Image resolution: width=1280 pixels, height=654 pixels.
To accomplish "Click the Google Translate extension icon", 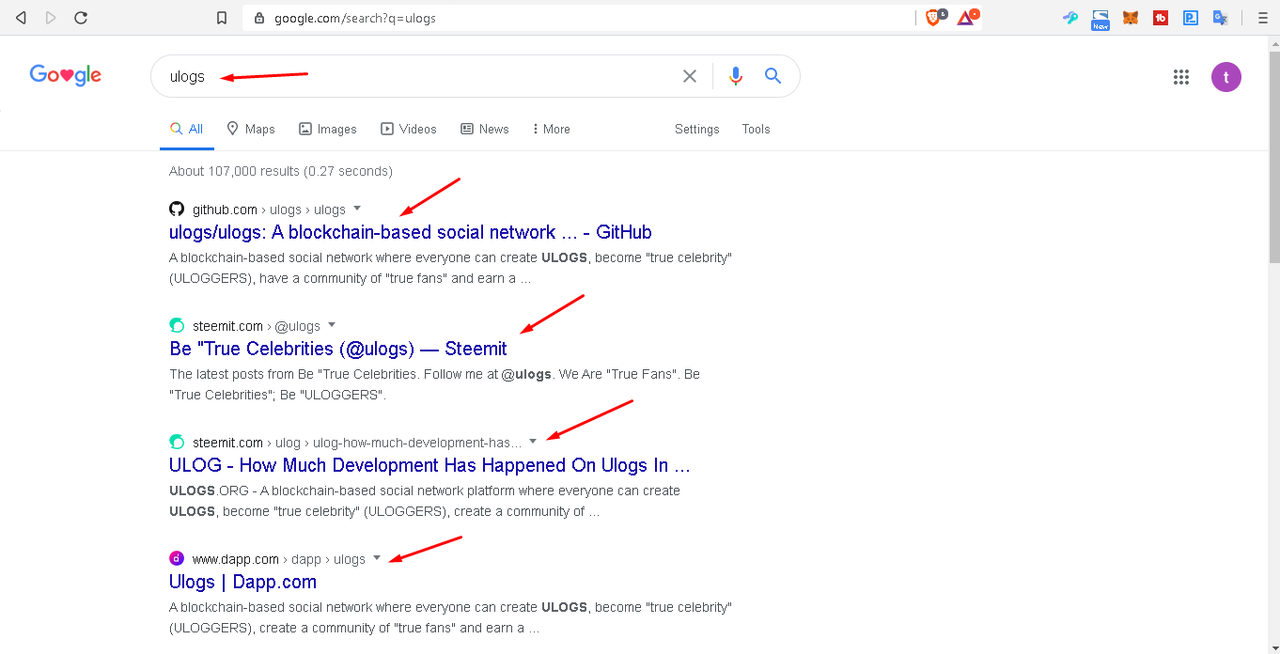I will coord(1220,17).
